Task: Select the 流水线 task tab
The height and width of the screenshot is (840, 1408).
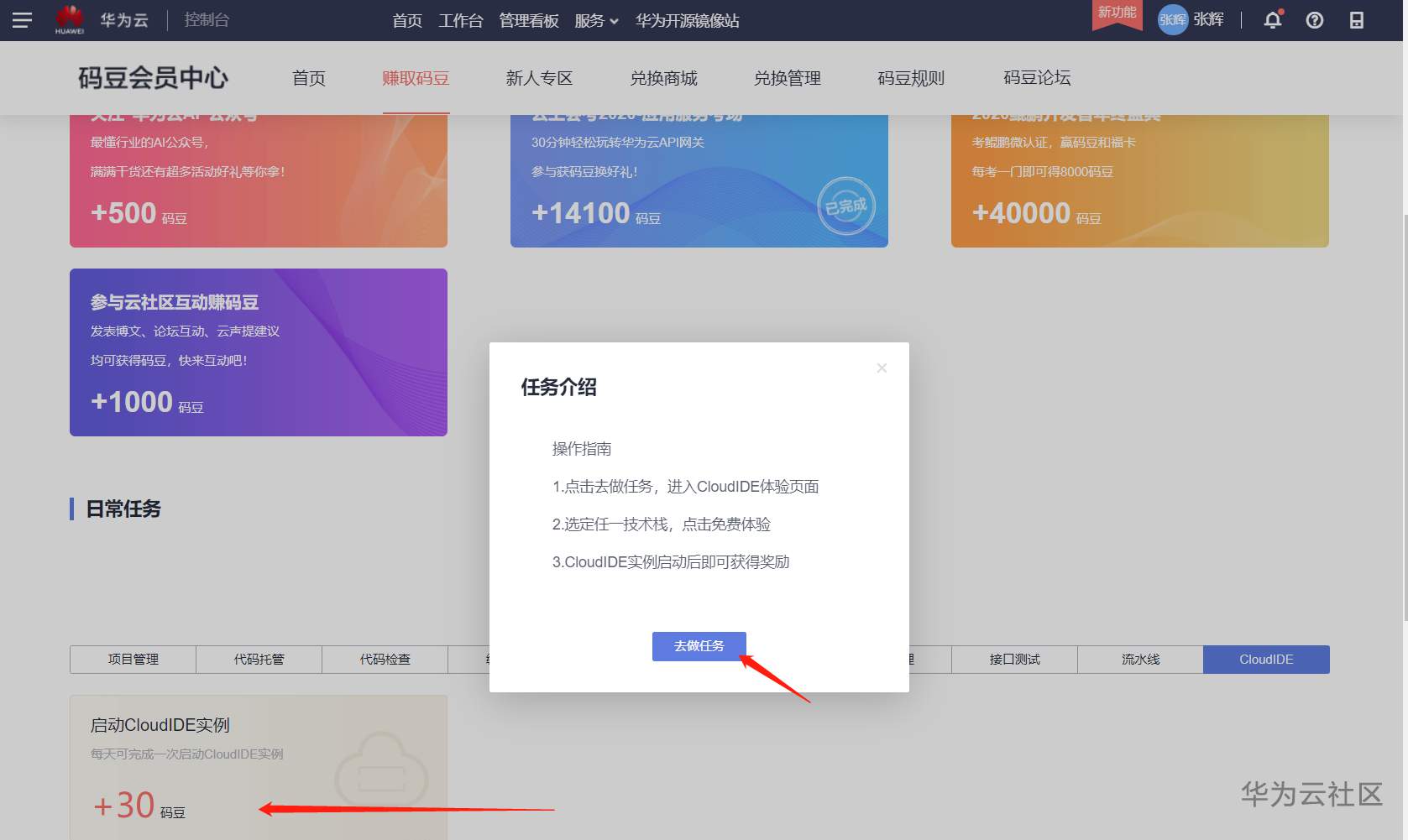Action: (1140, 660)
